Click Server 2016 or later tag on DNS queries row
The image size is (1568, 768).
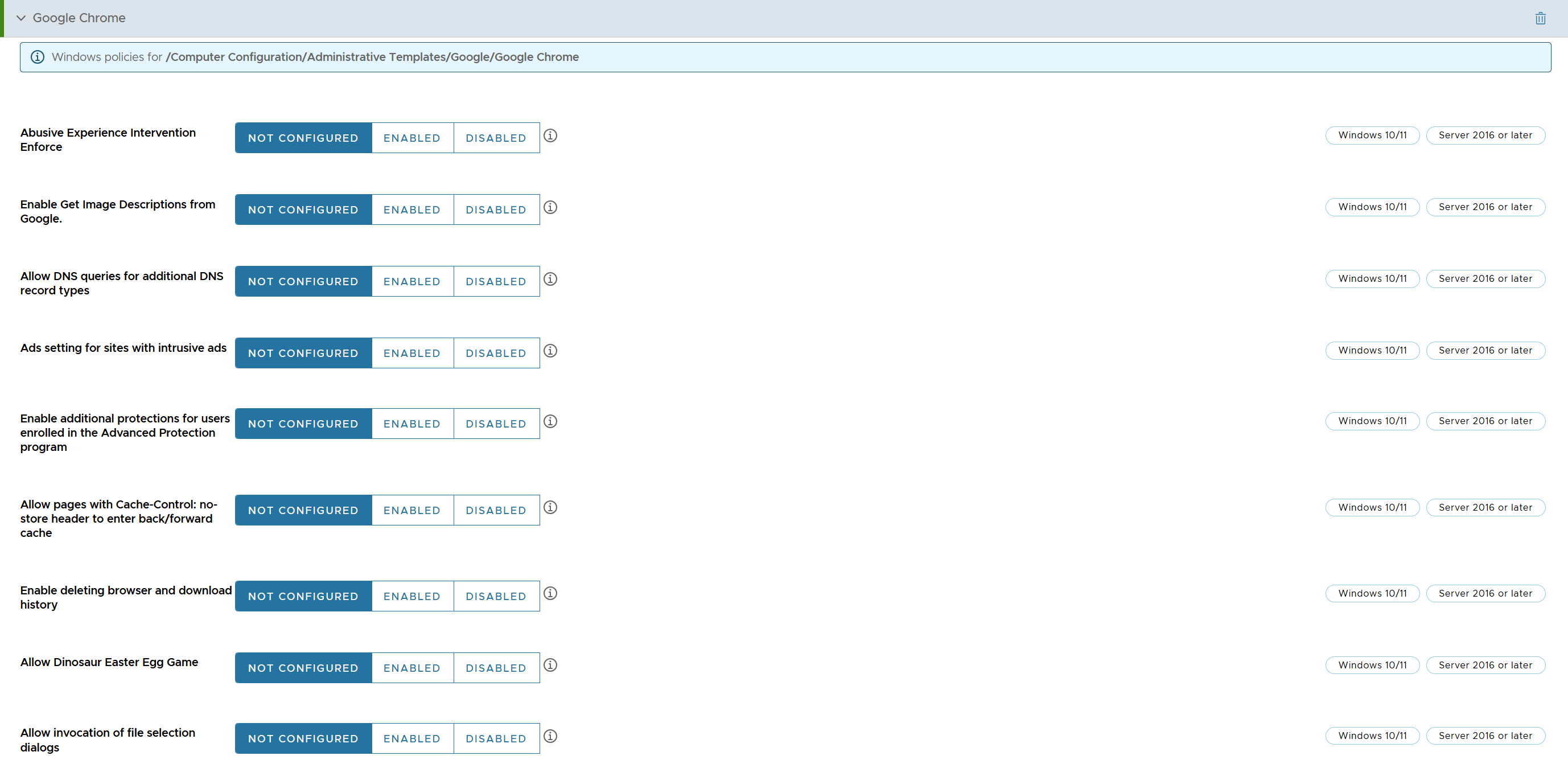point(1485,280)
